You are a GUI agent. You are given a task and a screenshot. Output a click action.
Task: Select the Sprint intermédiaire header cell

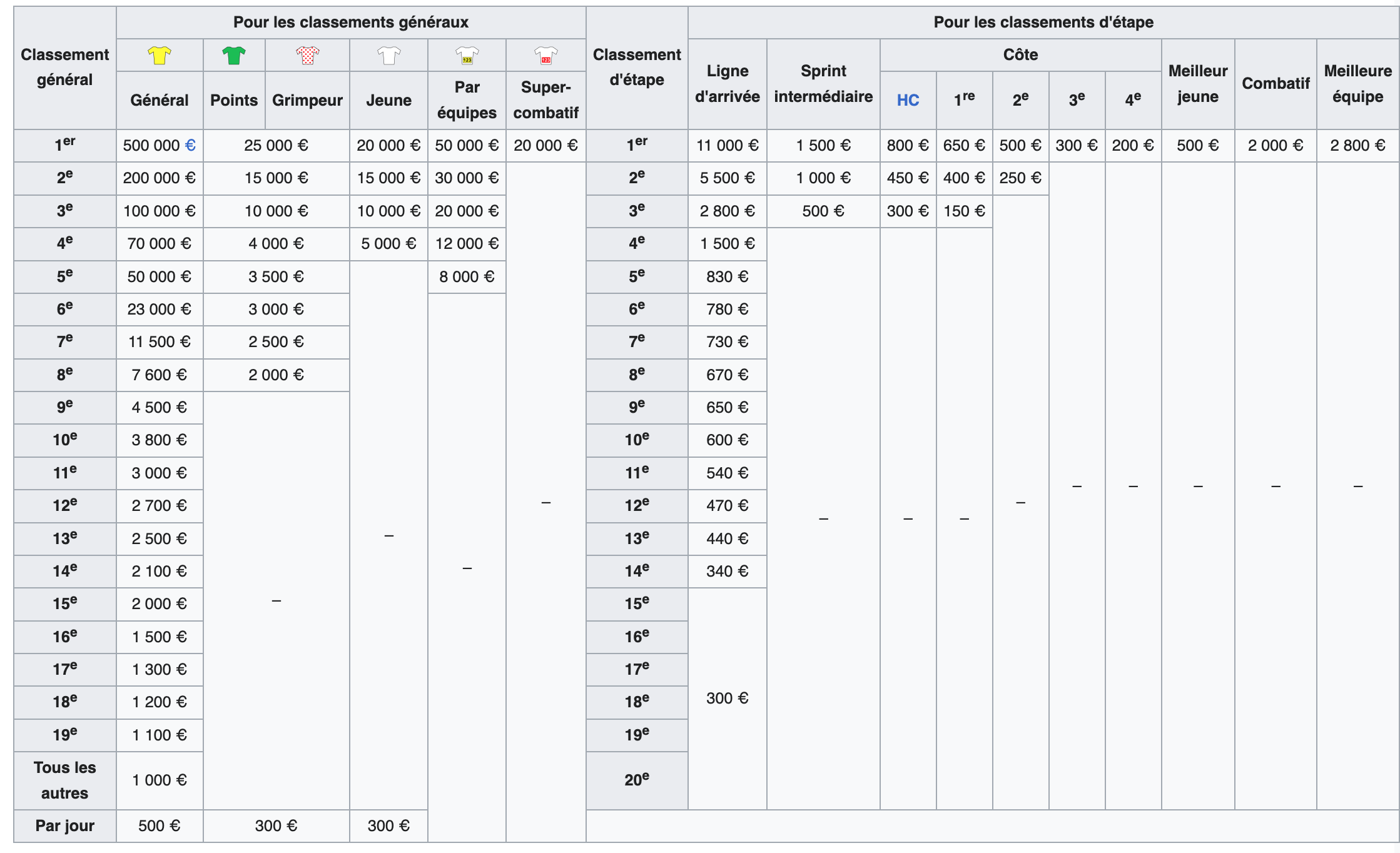(x=823, y=84)
